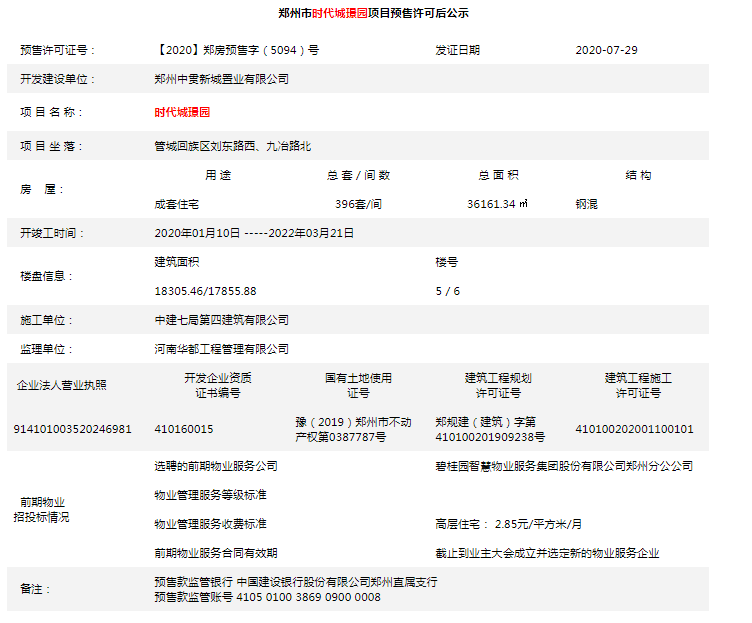Screen dimensions: 752x623
Task: Select property company 碧桂园智慧物业服务集团股份有限公司郑州分公公司
Action: pos(564,466)
